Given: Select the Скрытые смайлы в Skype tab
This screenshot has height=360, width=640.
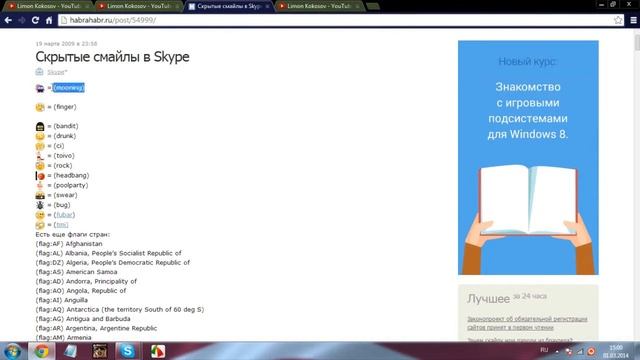Looking at the screenshot, I should click(x=229, y=6).
